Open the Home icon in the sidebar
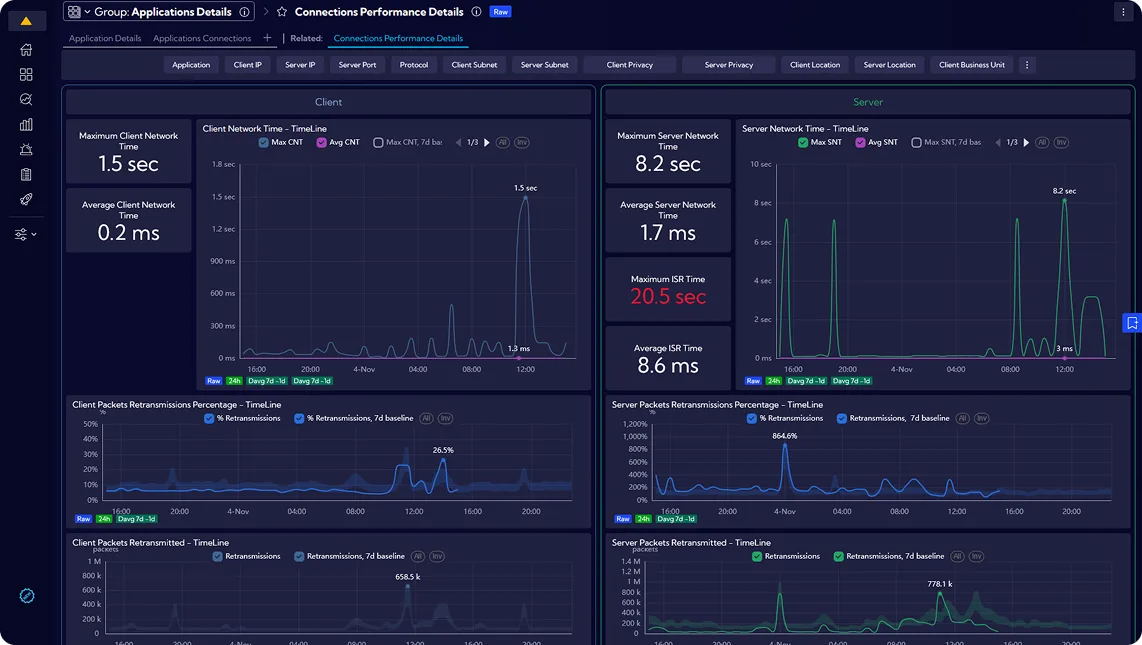This screenshot has width=1142, height=645. point(26,50)
